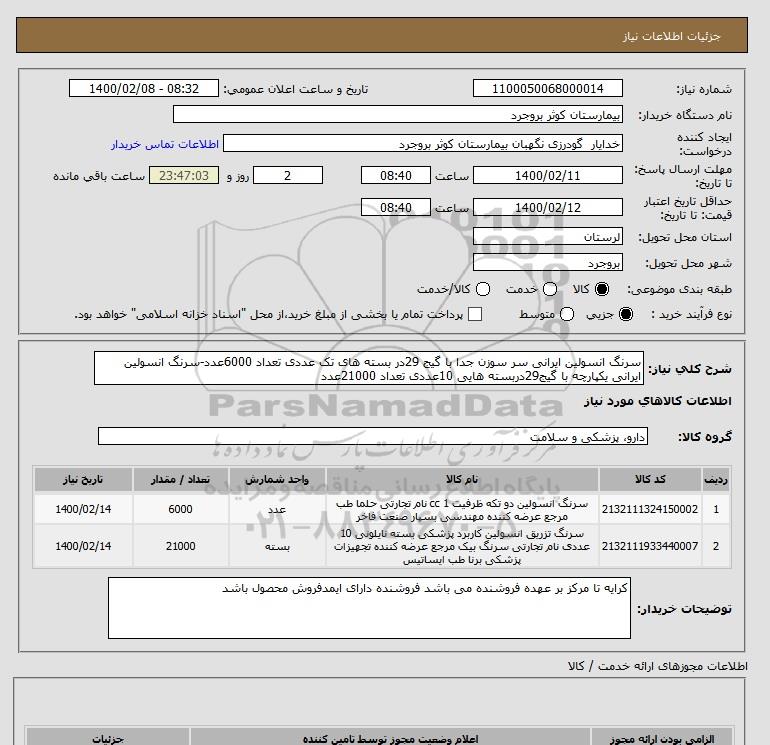Click the buyer notes text area
The width and height of the screenshot is (770, 745).
click(x=369, y=608)
